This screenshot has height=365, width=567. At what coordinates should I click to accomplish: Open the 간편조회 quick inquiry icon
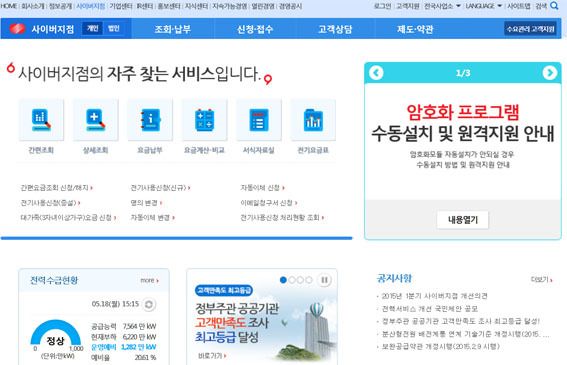(41, 120)
